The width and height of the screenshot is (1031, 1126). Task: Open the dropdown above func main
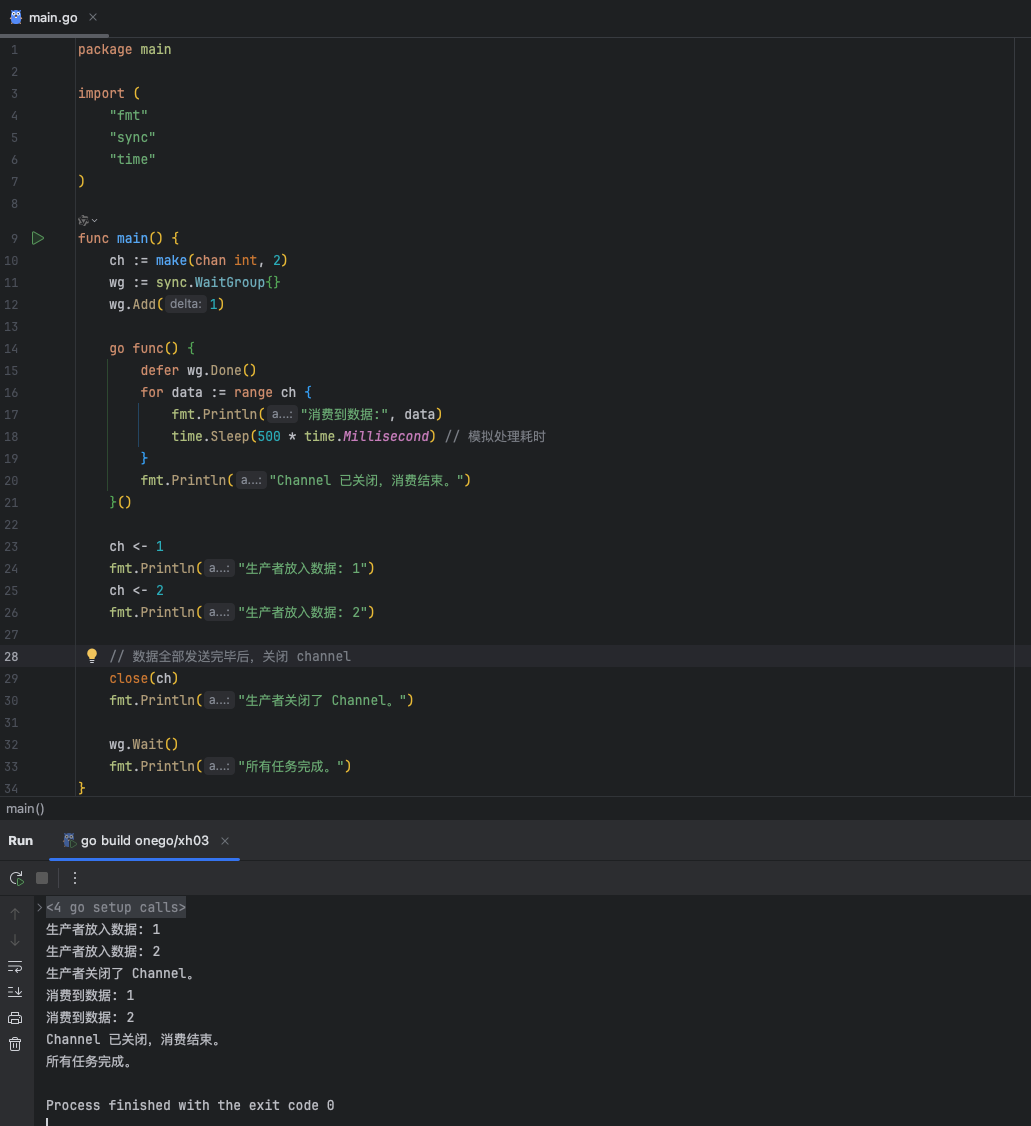pyautogui.click(x=88, y=220)
